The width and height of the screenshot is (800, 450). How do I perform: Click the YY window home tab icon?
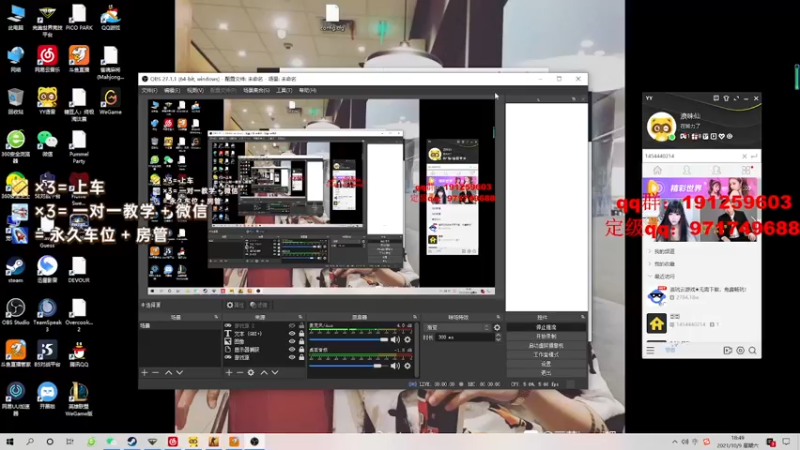[x=657, y=170]
